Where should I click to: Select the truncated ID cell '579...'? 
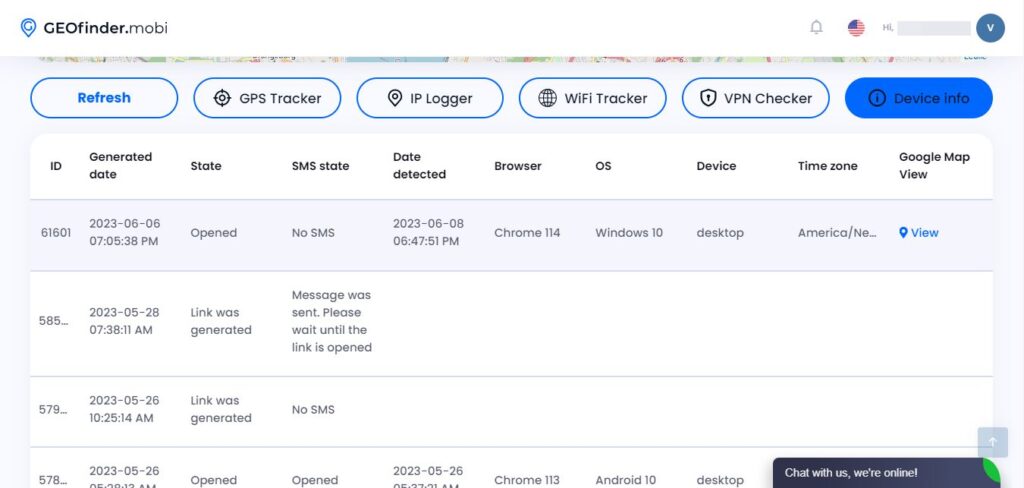pyautogui.click(x=54, y=410)
